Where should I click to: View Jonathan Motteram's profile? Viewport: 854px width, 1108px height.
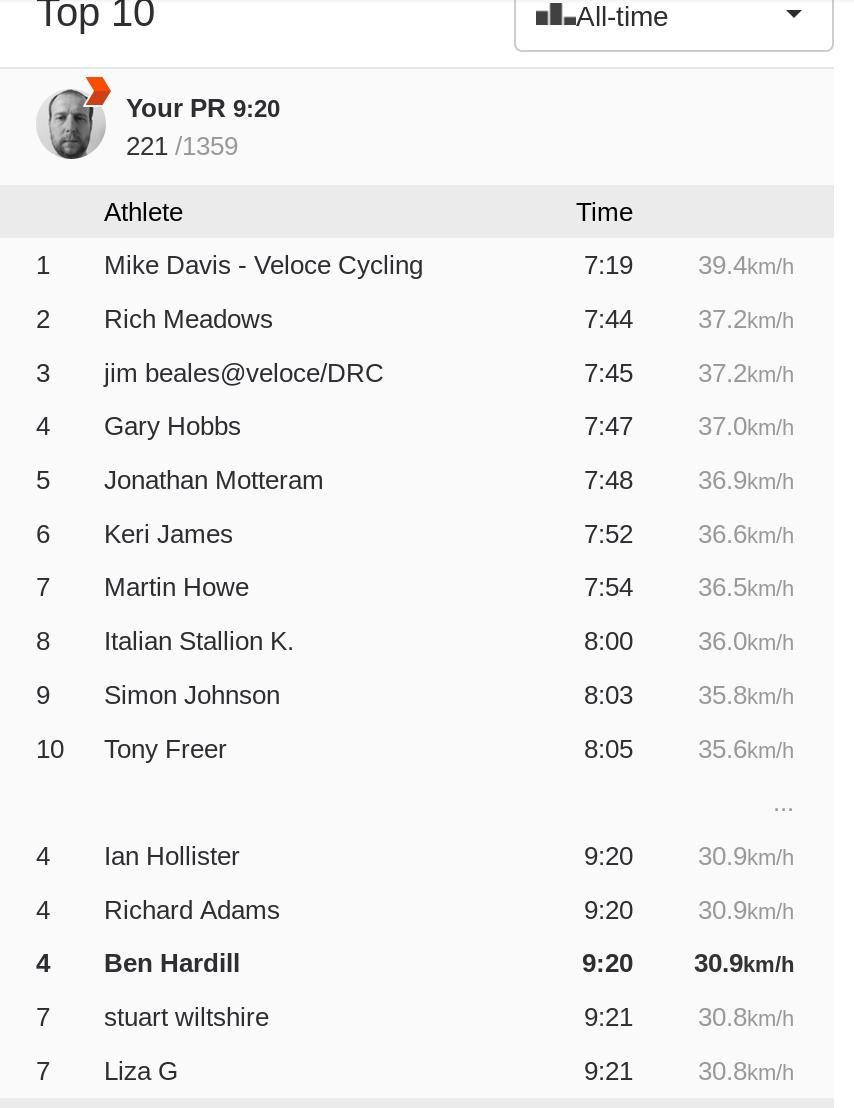pyautogui.click(x=213, y=480)
